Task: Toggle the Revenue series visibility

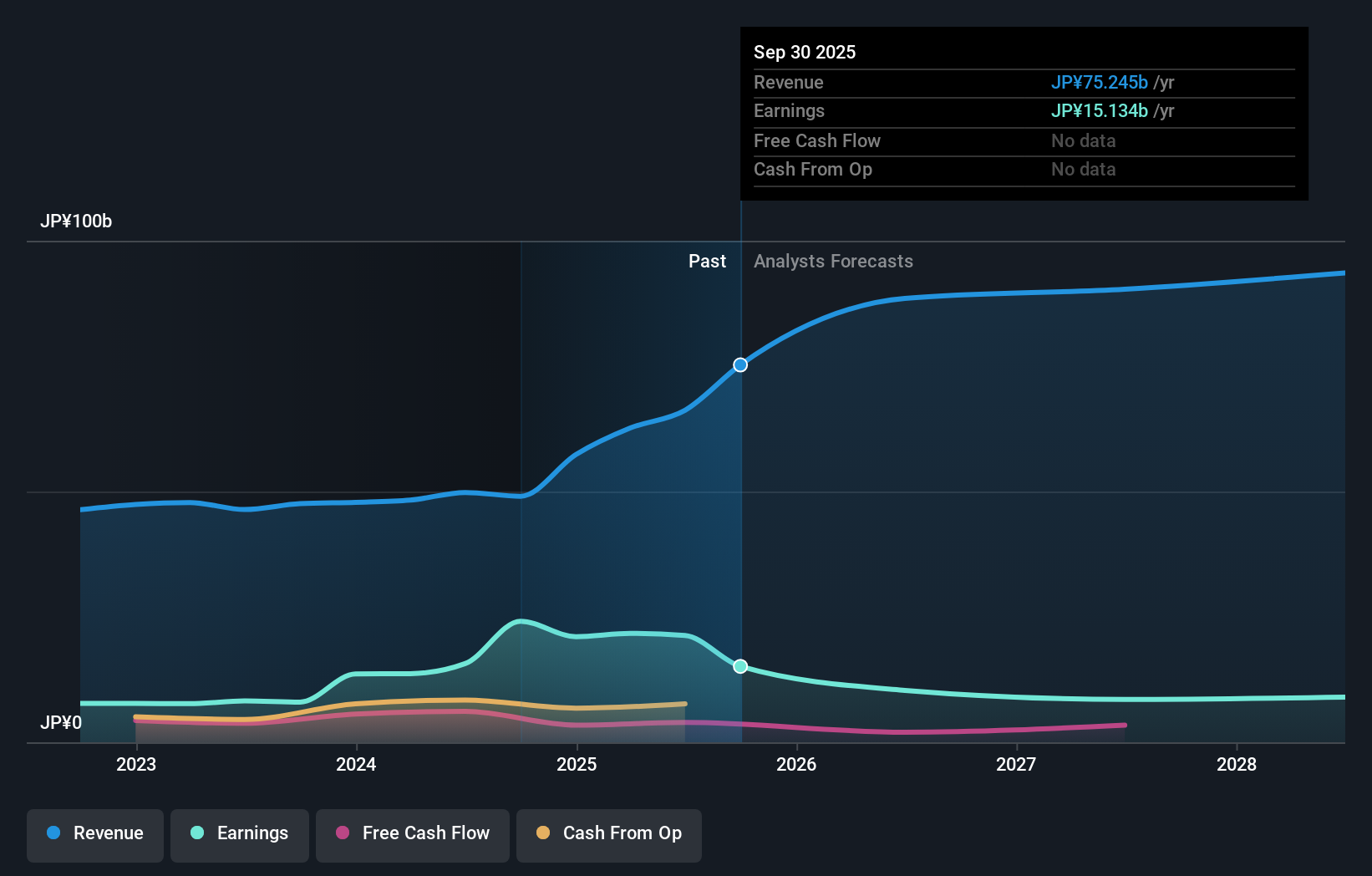Action: (94, 833)
